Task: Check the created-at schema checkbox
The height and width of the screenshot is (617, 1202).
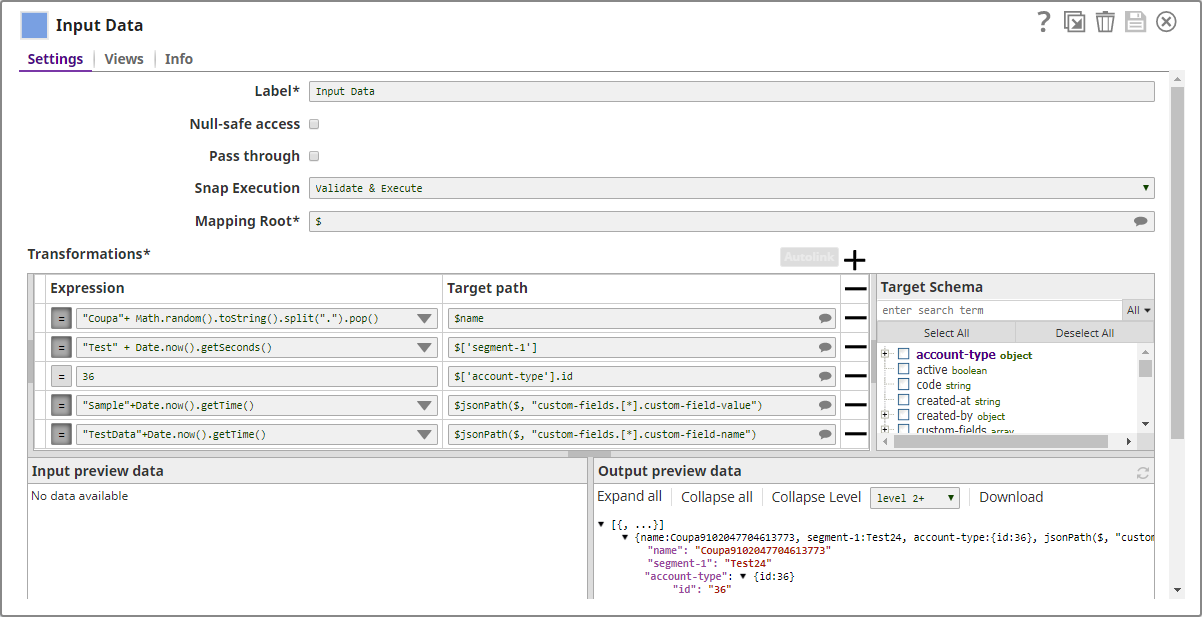Action: [904, 400]
